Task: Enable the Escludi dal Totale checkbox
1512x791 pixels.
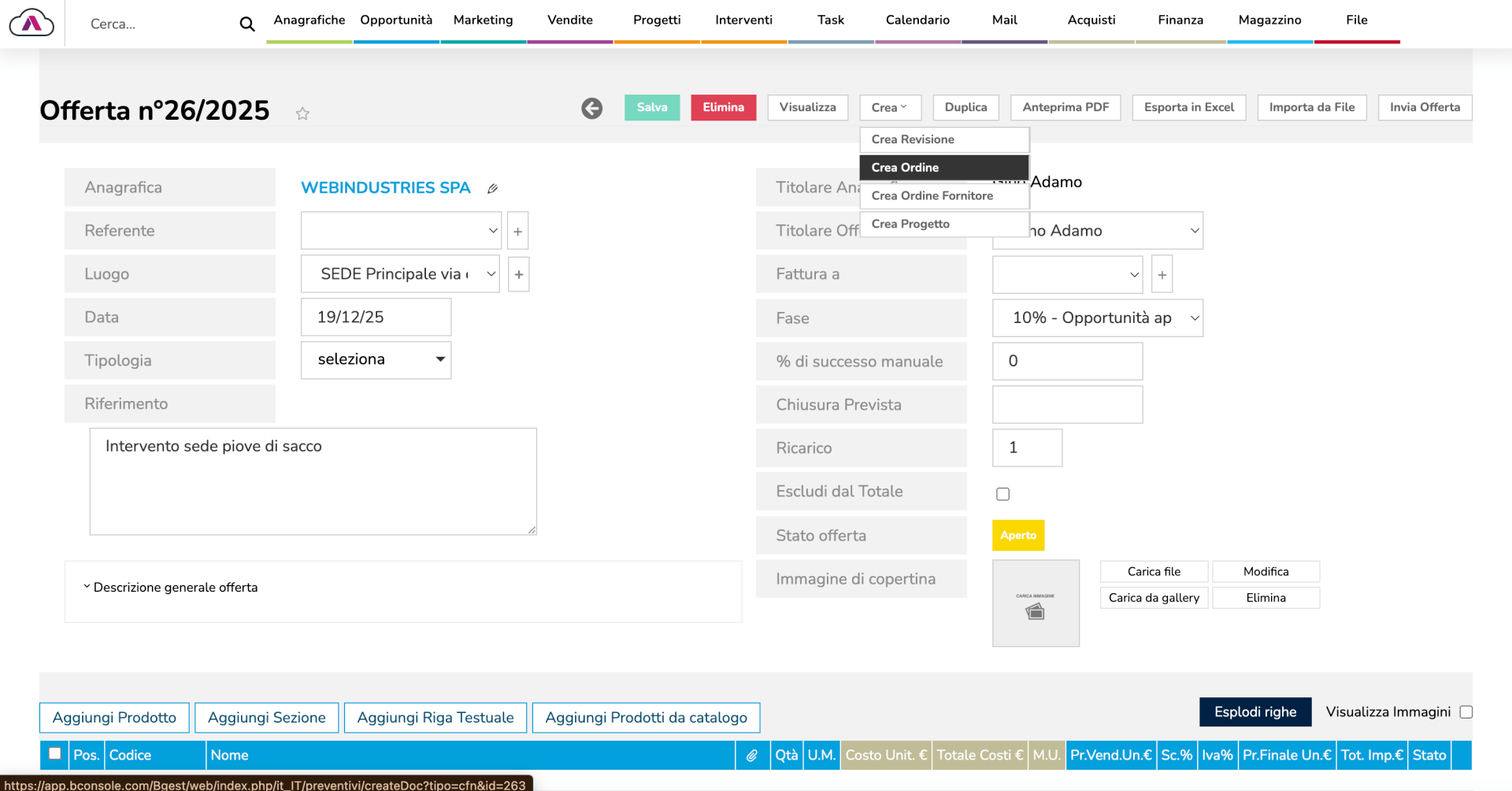Action: tap(1002, 494)
